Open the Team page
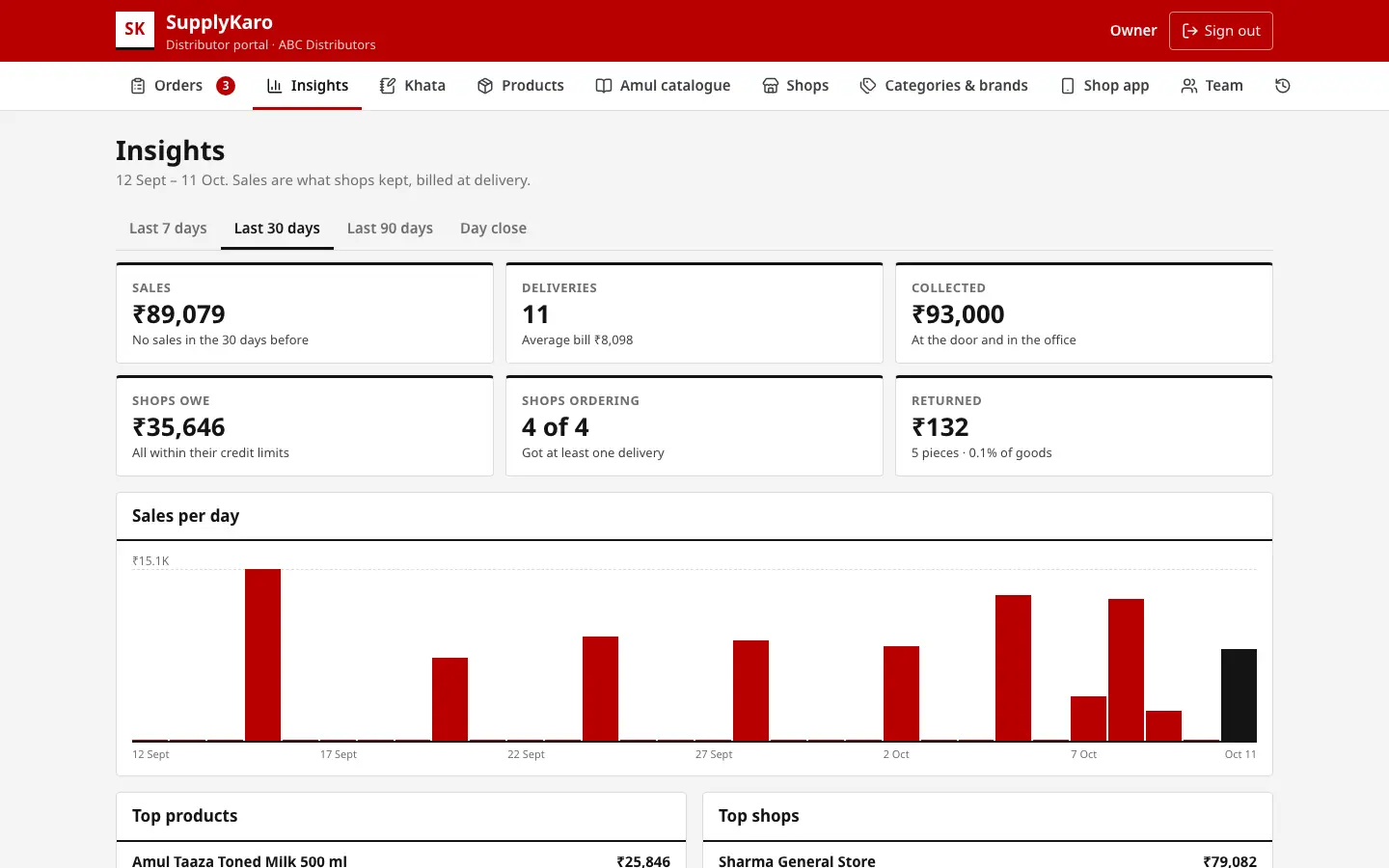Screen dimensions: 1389x868 click(1212, 86)
